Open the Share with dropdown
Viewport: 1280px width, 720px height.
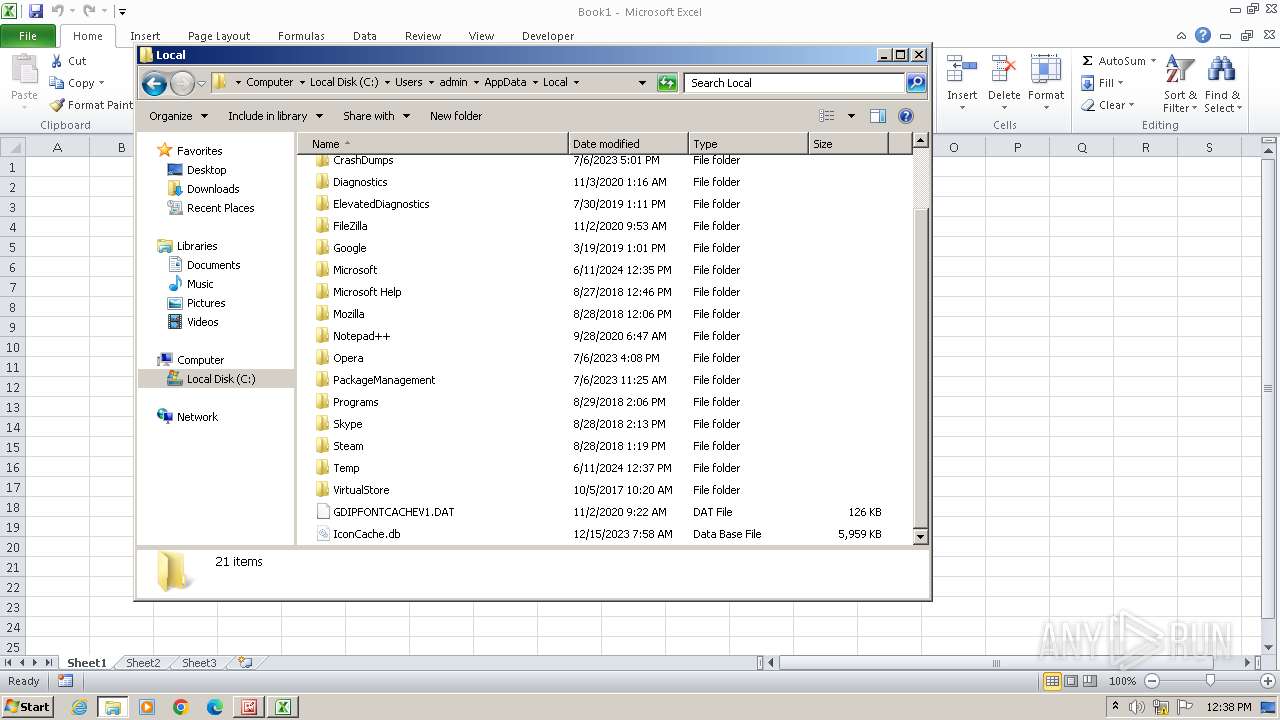(x=376, y=116)
